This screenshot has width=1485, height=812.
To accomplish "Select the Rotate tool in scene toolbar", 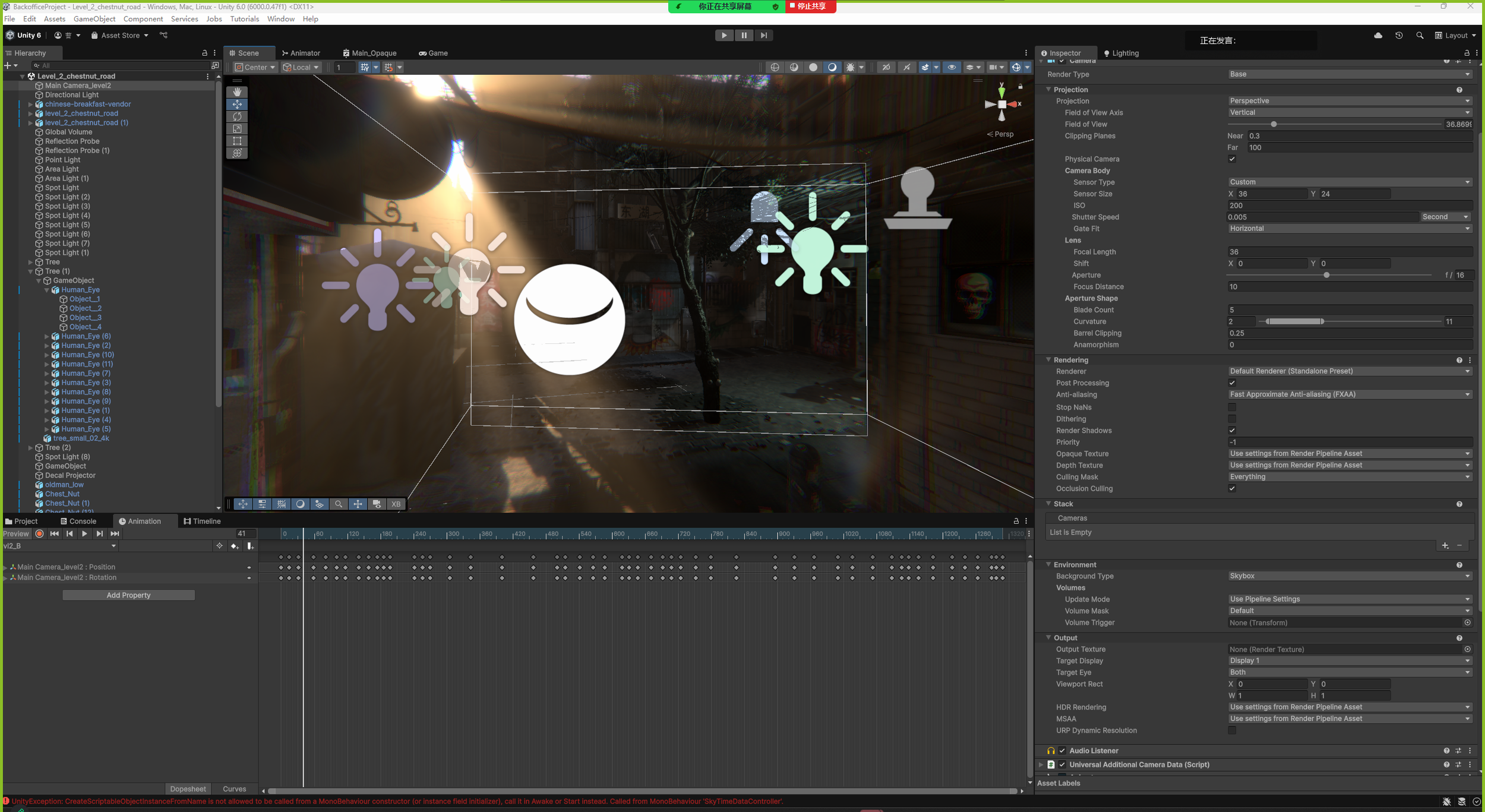I will tap(237, 116).
